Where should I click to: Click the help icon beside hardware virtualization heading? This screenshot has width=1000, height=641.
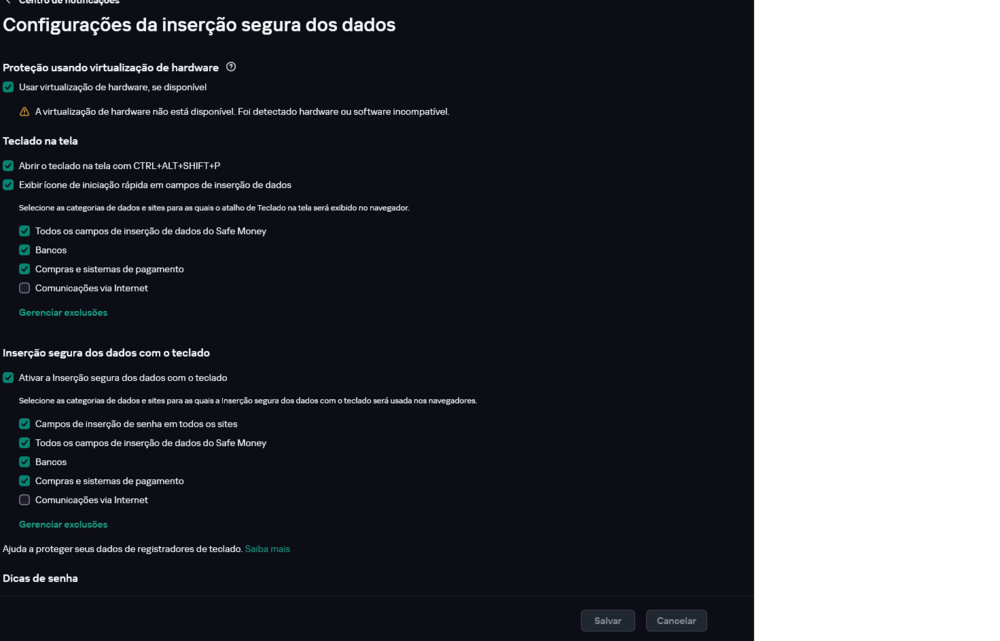(x=231, y=67)
